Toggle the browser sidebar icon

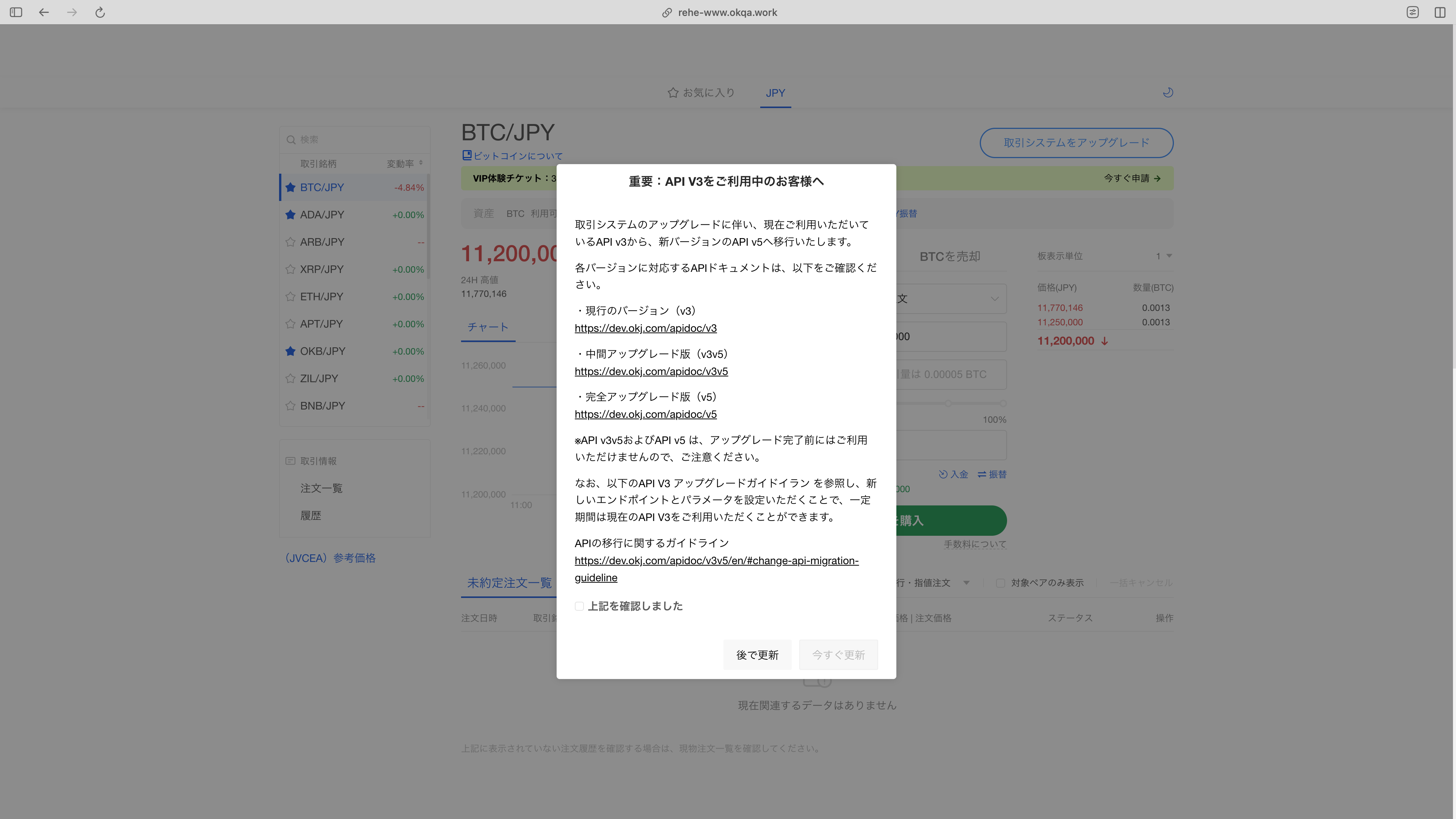coord(16,12)
